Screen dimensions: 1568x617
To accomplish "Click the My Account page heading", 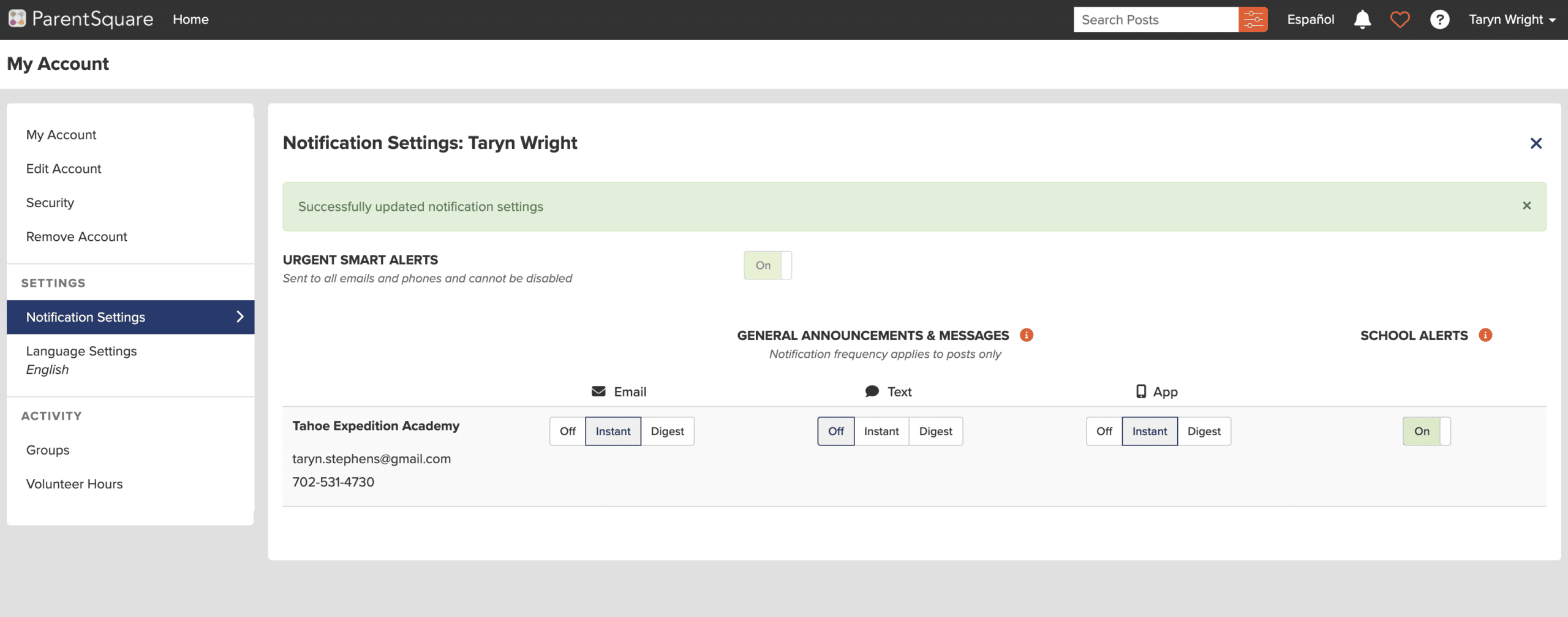I will coord(58,64).
